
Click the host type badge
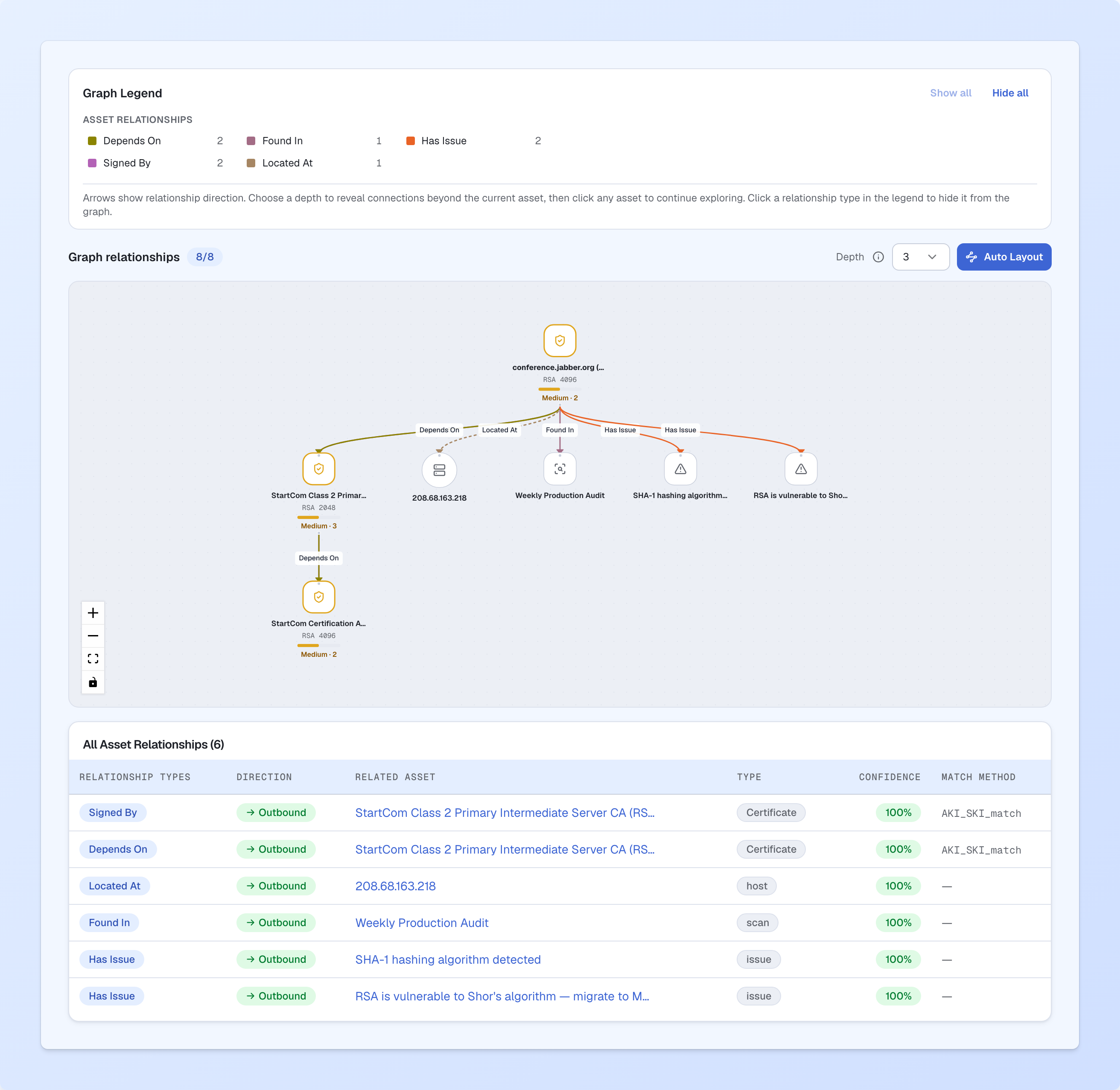click(x=756, y=886)
